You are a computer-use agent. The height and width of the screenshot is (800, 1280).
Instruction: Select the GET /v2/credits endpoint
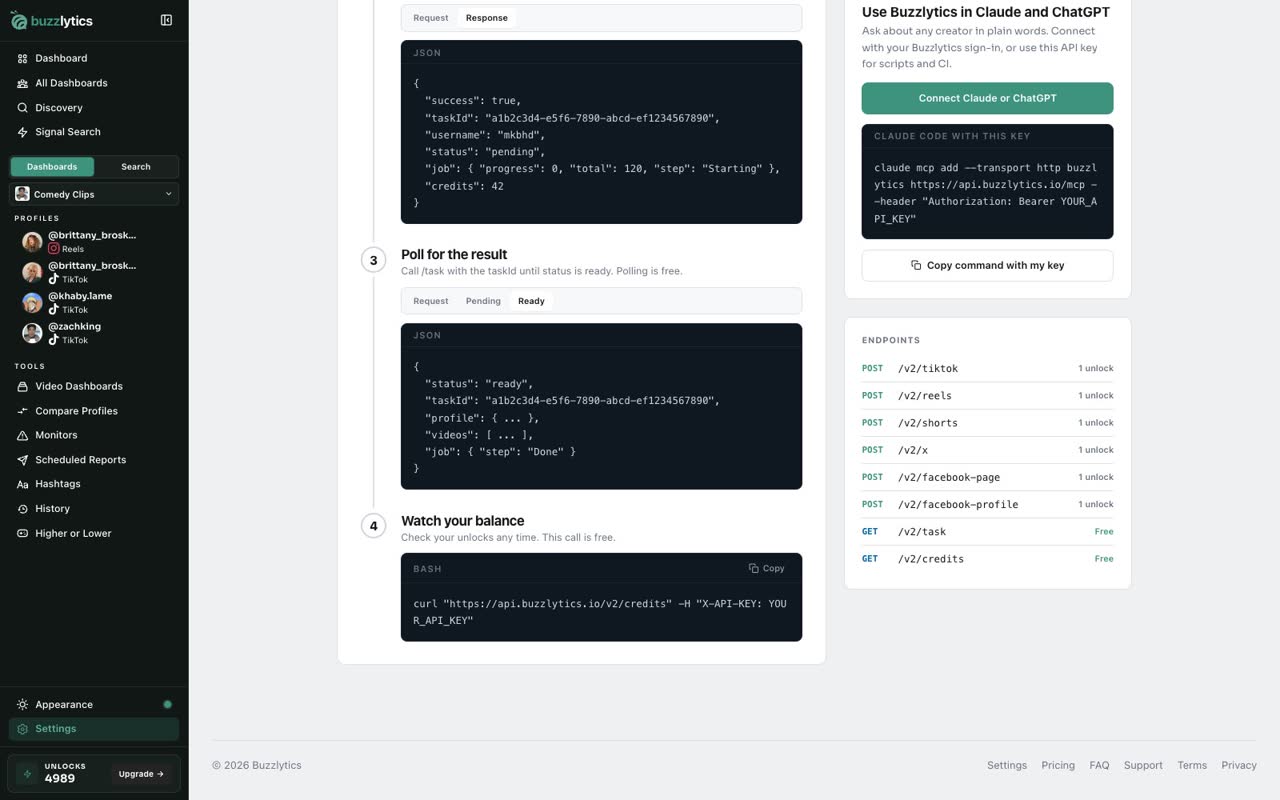(x=987, y=559)
